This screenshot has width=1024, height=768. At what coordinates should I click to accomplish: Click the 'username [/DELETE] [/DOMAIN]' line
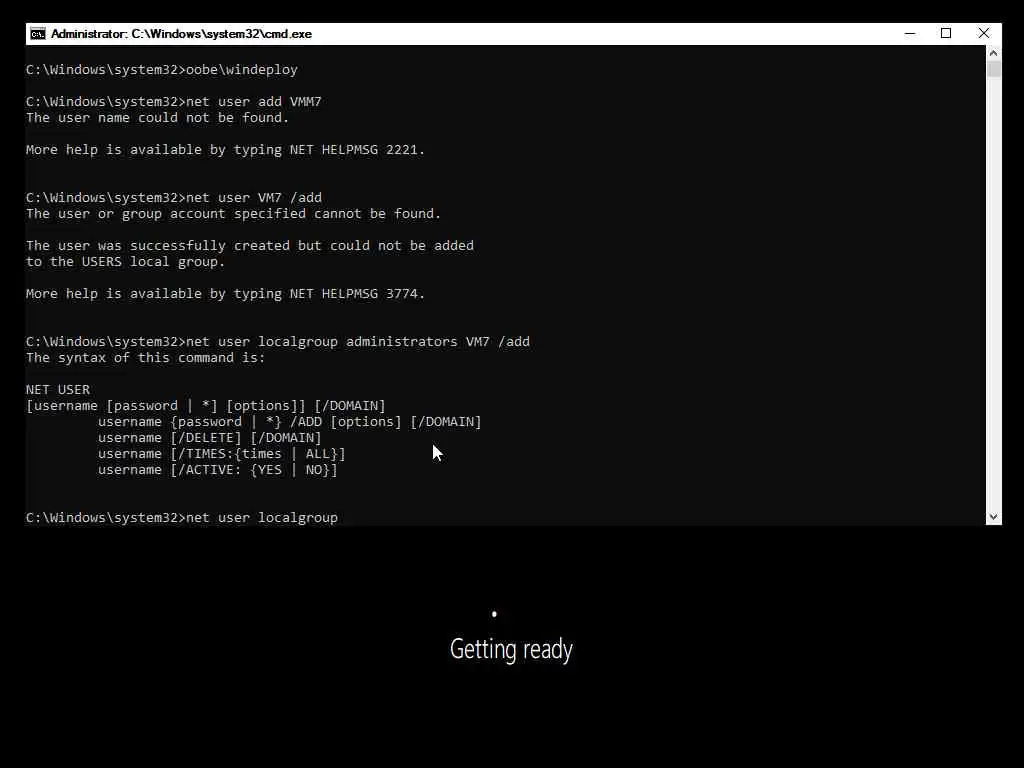210,438
